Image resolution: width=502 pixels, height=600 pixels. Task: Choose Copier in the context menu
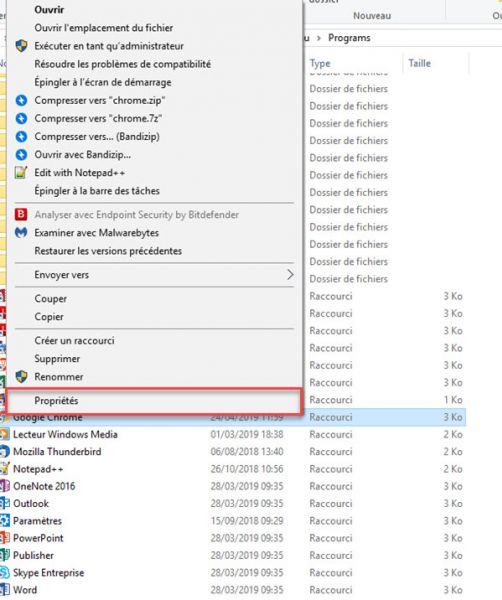[49, 316]
